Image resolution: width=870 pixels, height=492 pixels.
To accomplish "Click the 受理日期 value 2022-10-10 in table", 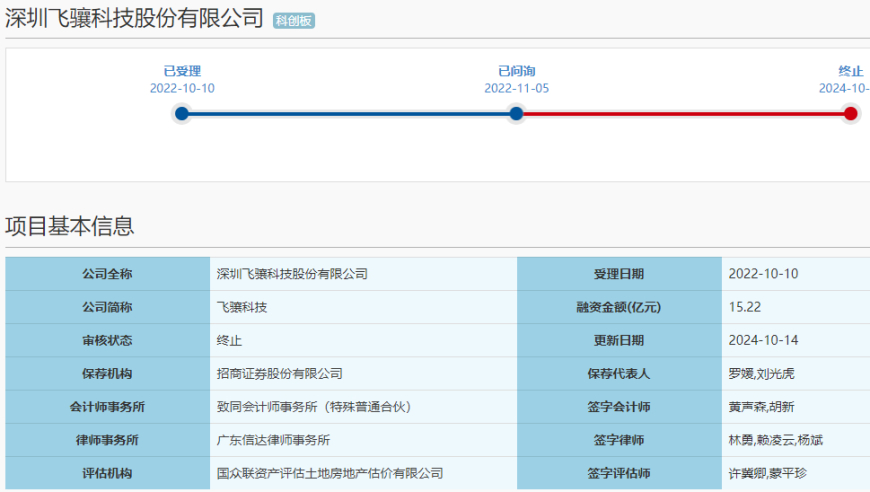I will point(763,273).
